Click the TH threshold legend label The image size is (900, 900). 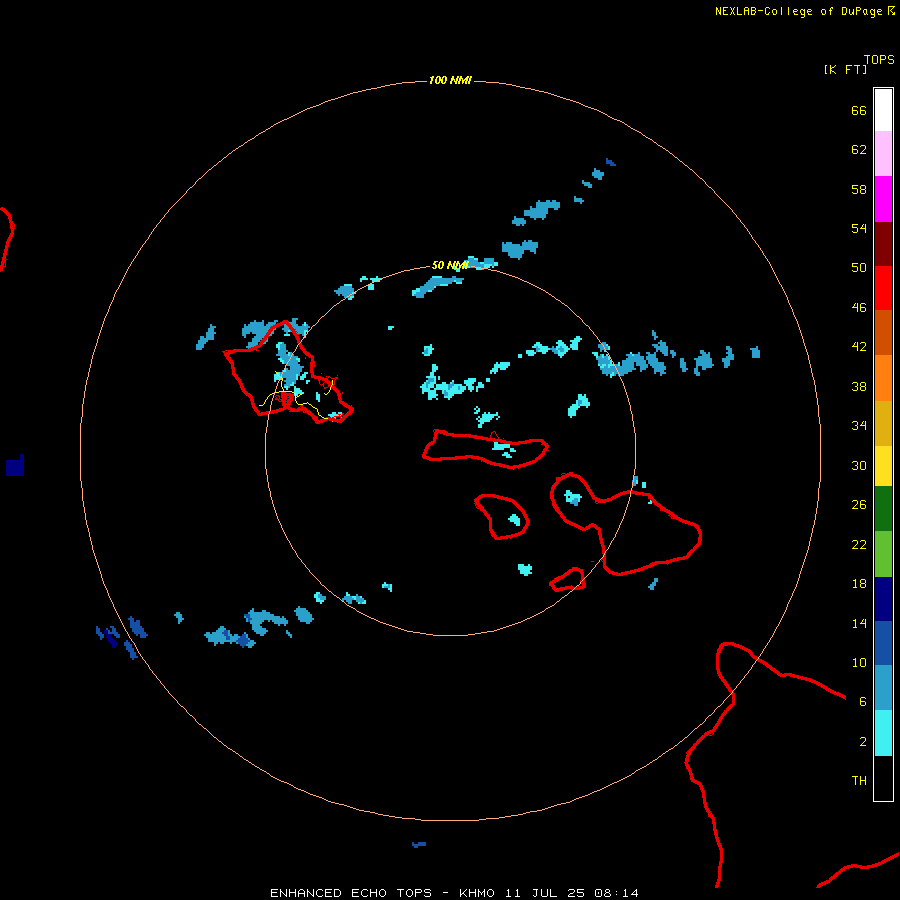[859, 781]
